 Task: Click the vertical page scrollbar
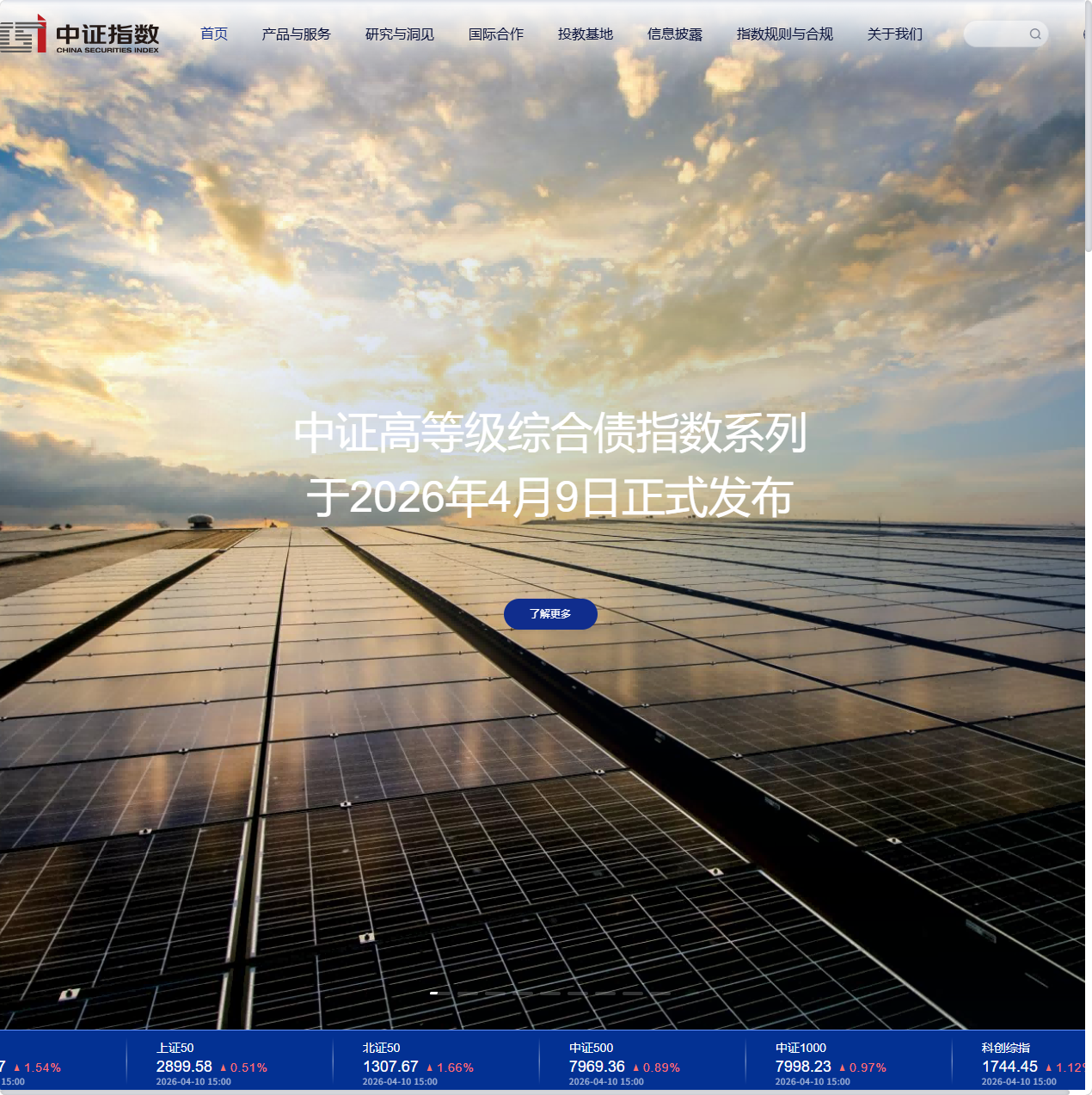[x=1088, y=129]
